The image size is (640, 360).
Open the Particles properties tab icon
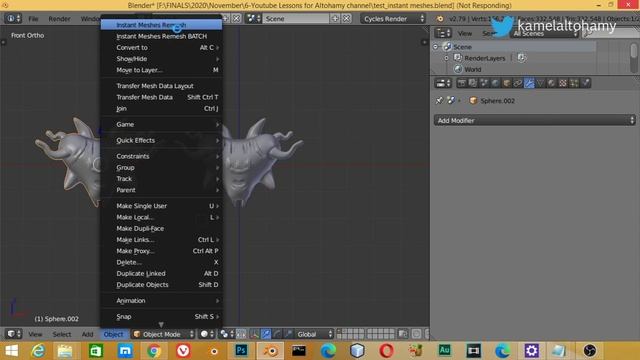point(574,83)
